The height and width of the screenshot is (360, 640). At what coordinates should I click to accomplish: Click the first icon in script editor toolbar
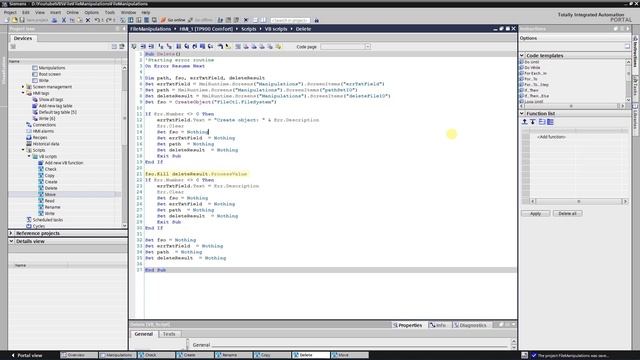pos(134,47)
